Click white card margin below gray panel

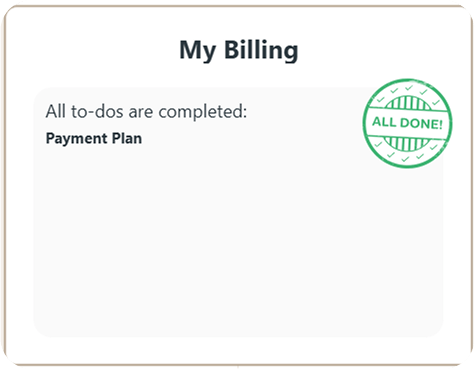coord(238,350)
